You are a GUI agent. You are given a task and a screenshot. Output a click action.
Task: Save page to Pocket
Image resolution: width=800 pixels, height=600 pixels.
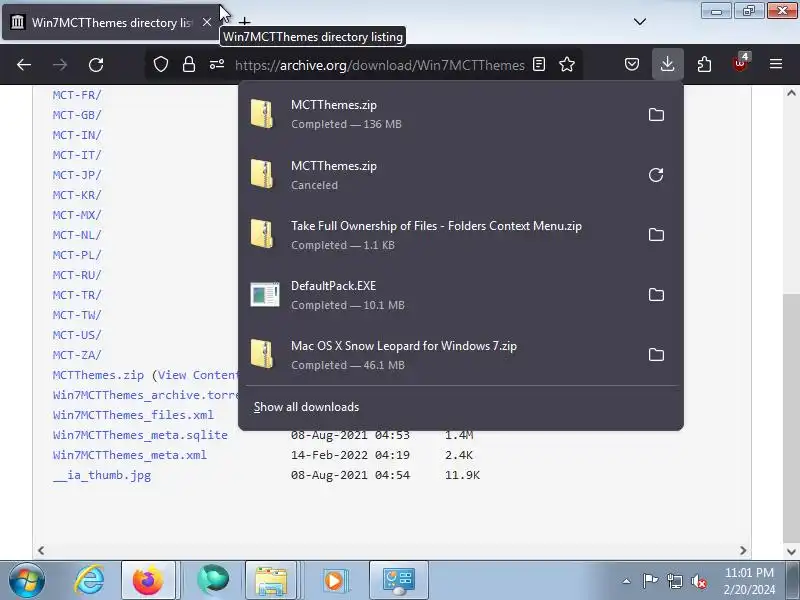click(632, 64)
